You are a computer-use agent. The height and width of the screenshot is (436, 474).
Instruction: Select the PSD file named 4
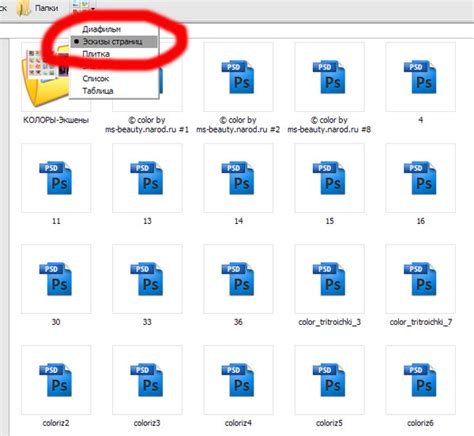coord(420,77)
